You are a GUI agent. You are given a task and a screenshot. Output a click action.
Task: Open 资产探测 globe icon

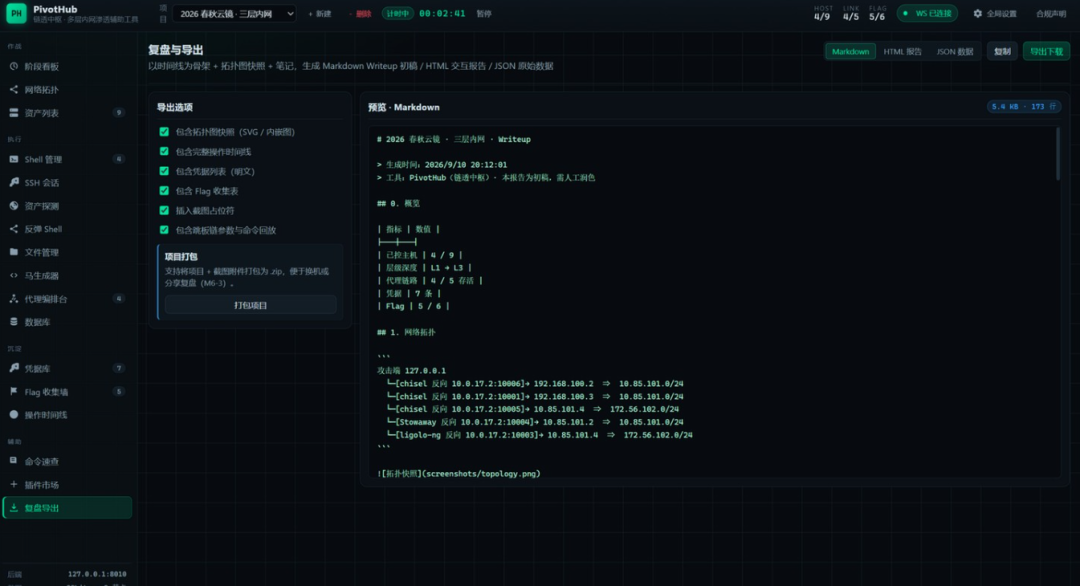click(14, 206)
